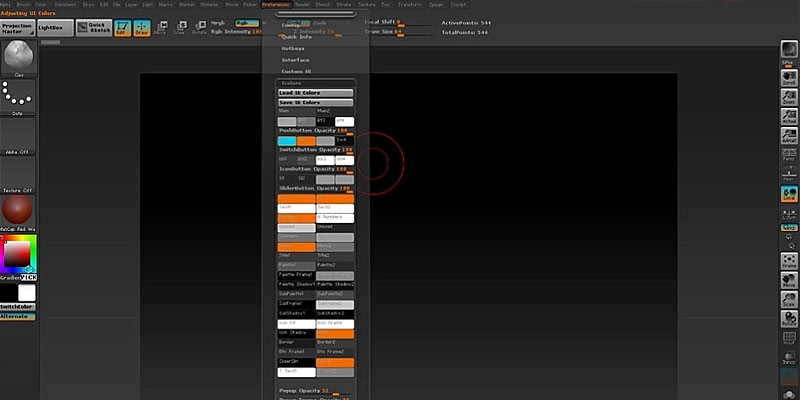Open the Dots stroke type picker
This screenshot has width=800, height=400.
18,97
